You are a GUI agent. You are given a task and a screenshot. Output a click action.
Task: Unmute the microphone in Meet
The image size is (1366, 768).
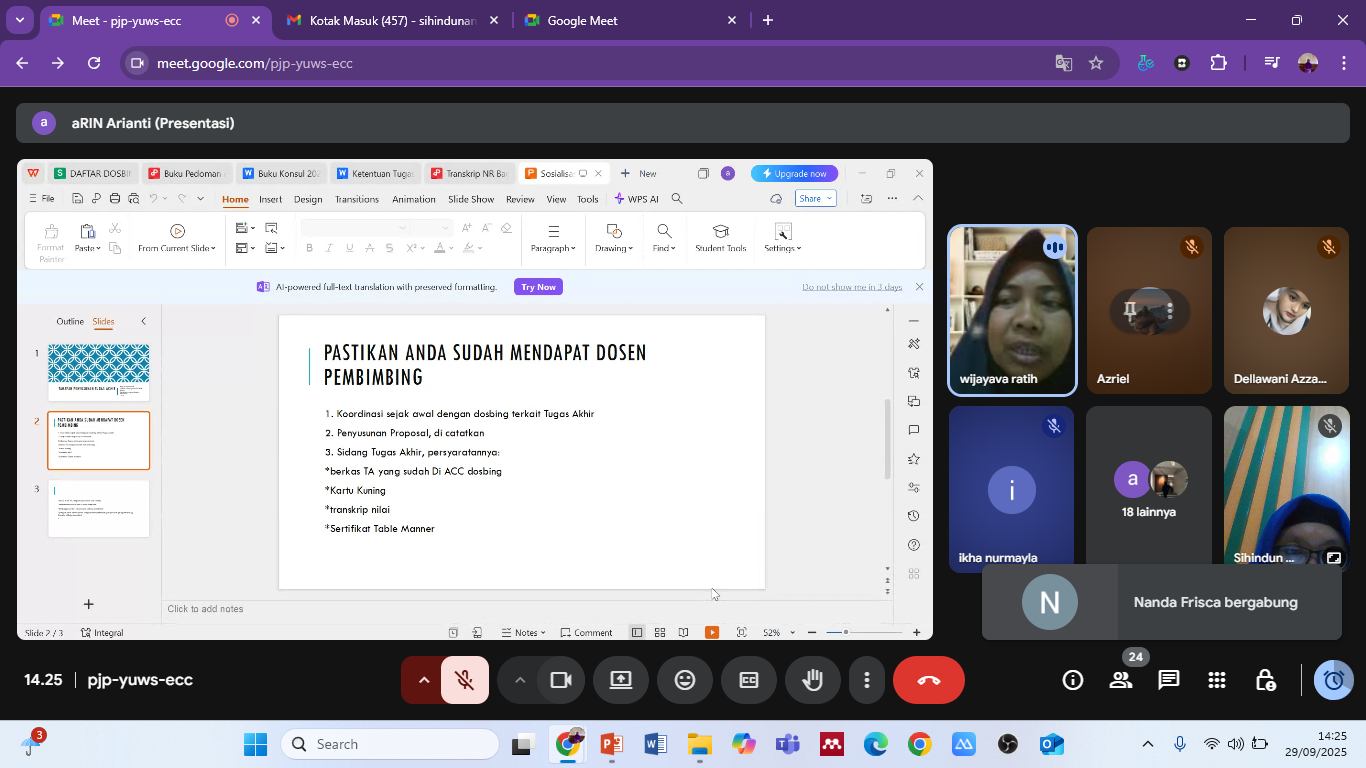465,680
